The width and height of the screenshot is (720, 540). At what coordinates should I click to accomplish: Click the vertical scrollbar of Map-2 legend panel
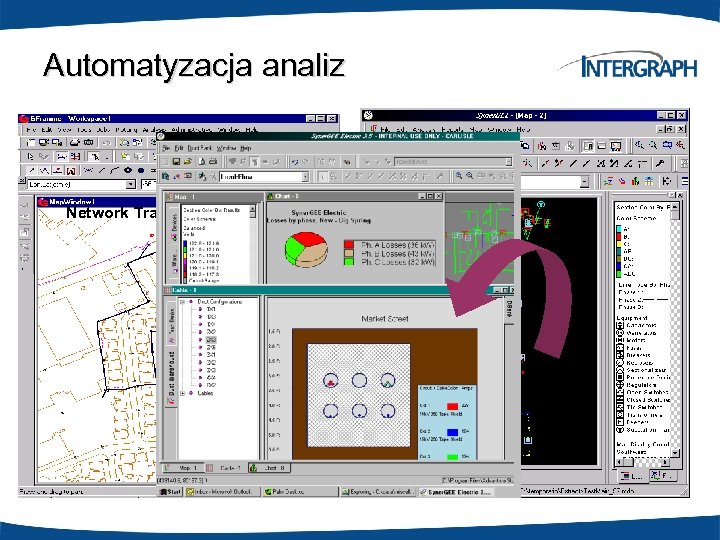click(x=675, y=330)
